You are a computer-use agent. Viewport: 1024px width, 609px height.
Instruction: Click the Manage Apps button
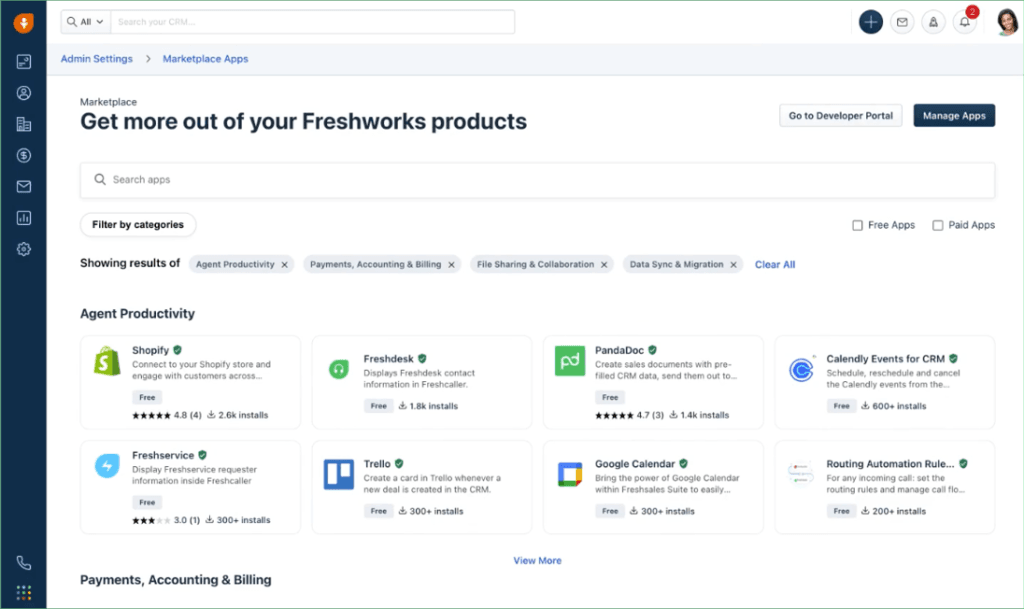coord(954,116)
